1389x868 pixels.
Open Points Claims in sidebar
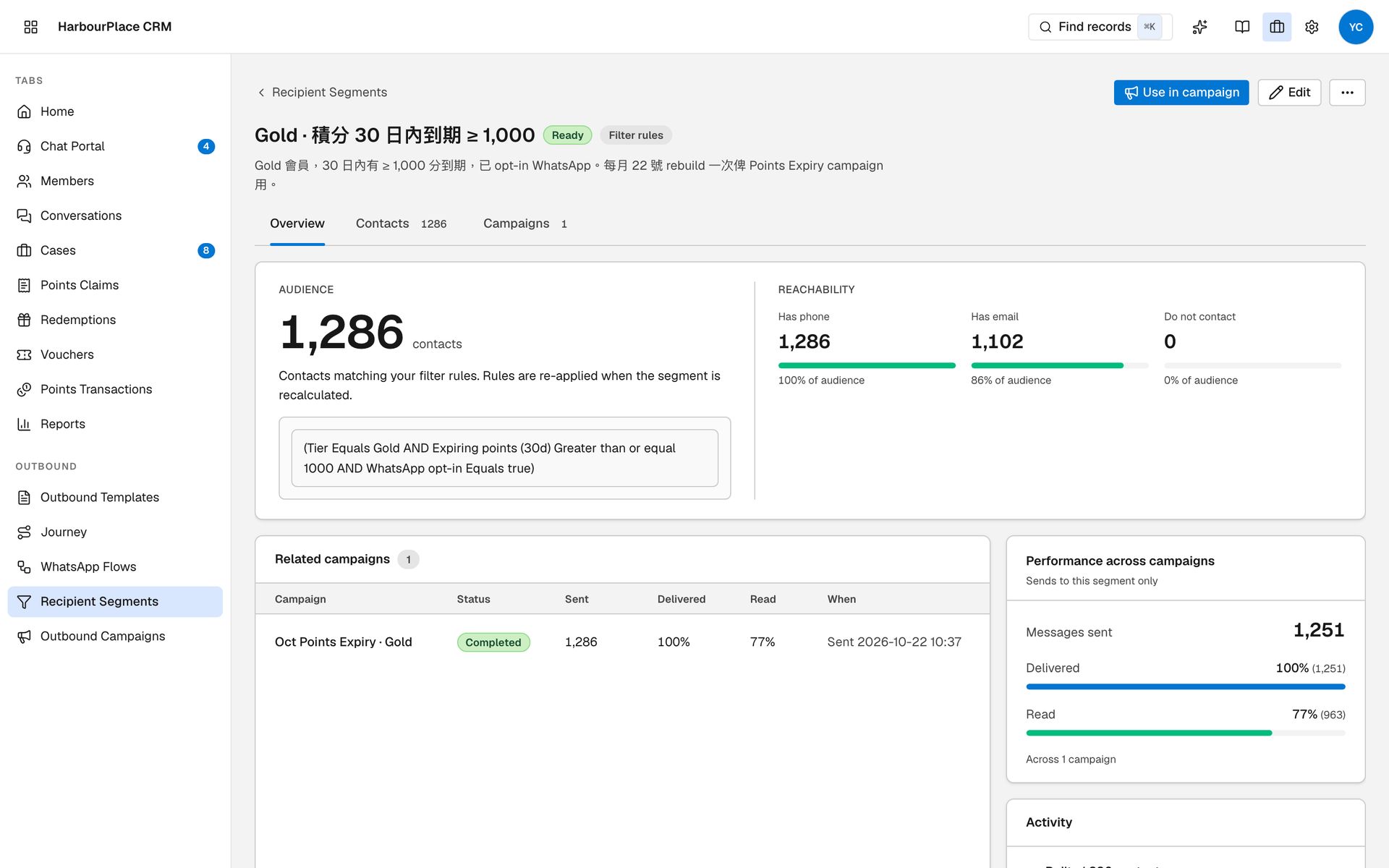[115, 285]
